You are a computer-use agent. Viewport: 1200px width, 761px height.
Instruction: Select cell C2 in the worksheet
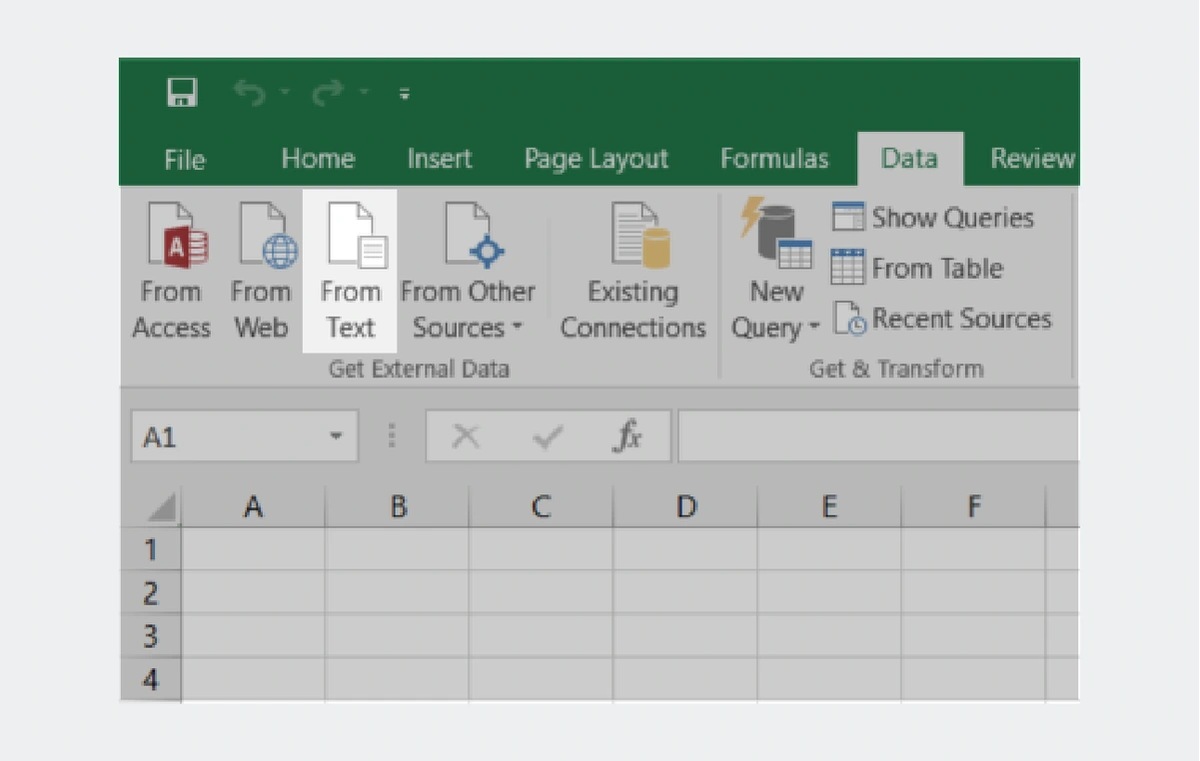541,593
